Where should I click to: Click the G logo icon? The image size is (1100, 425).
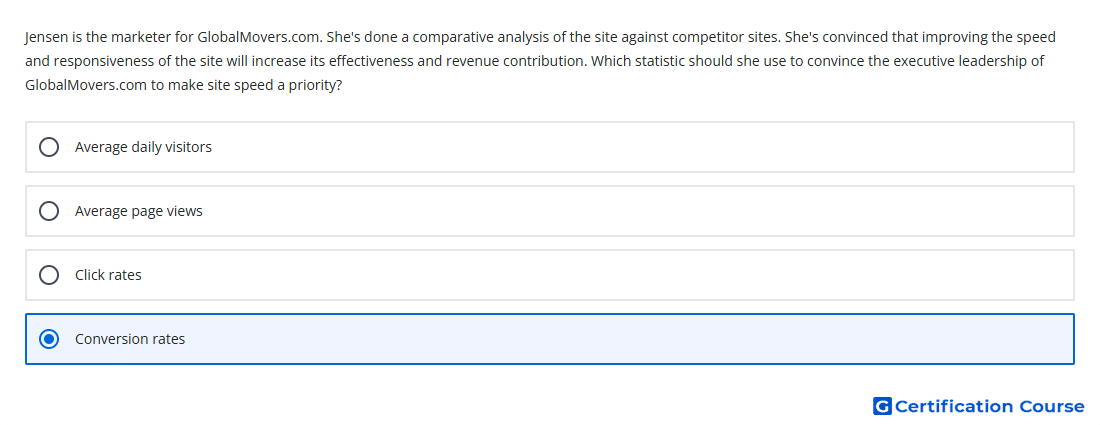882,406
